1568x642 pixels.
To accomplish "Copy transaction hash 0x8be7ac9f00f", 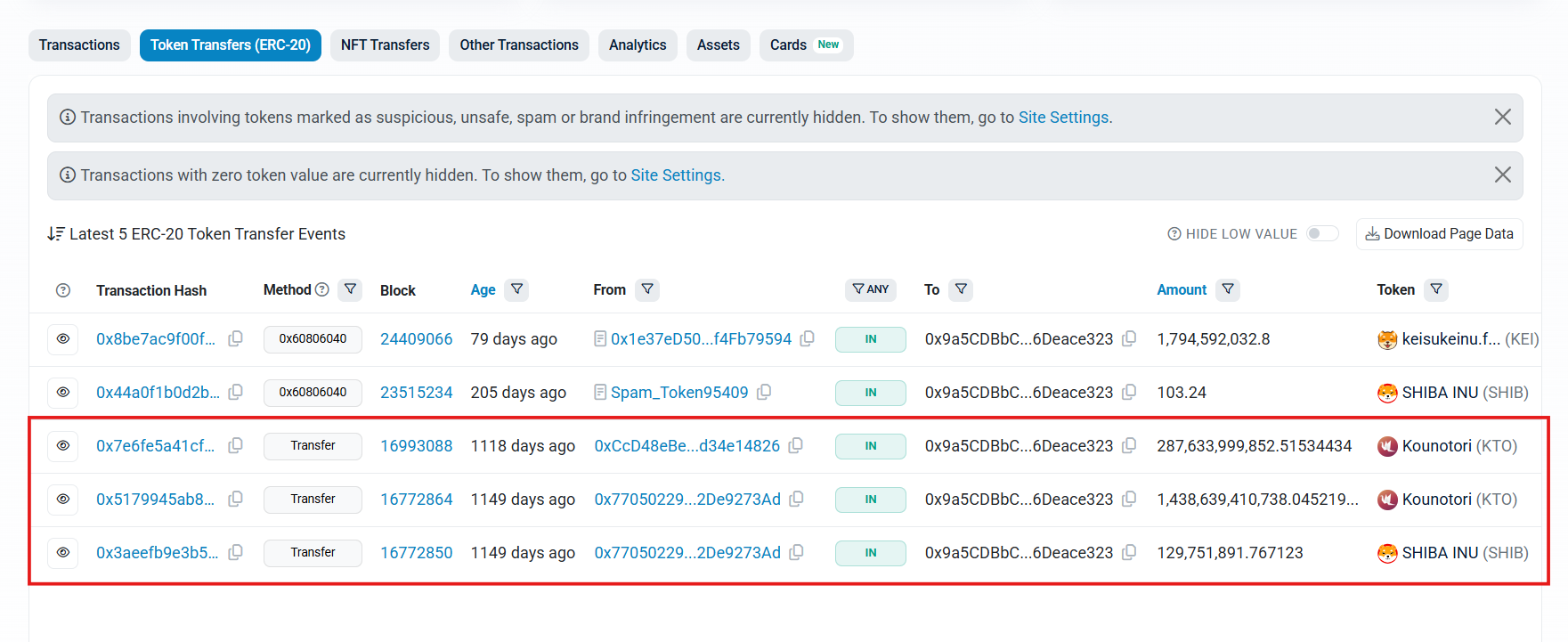I will point(235,338).
